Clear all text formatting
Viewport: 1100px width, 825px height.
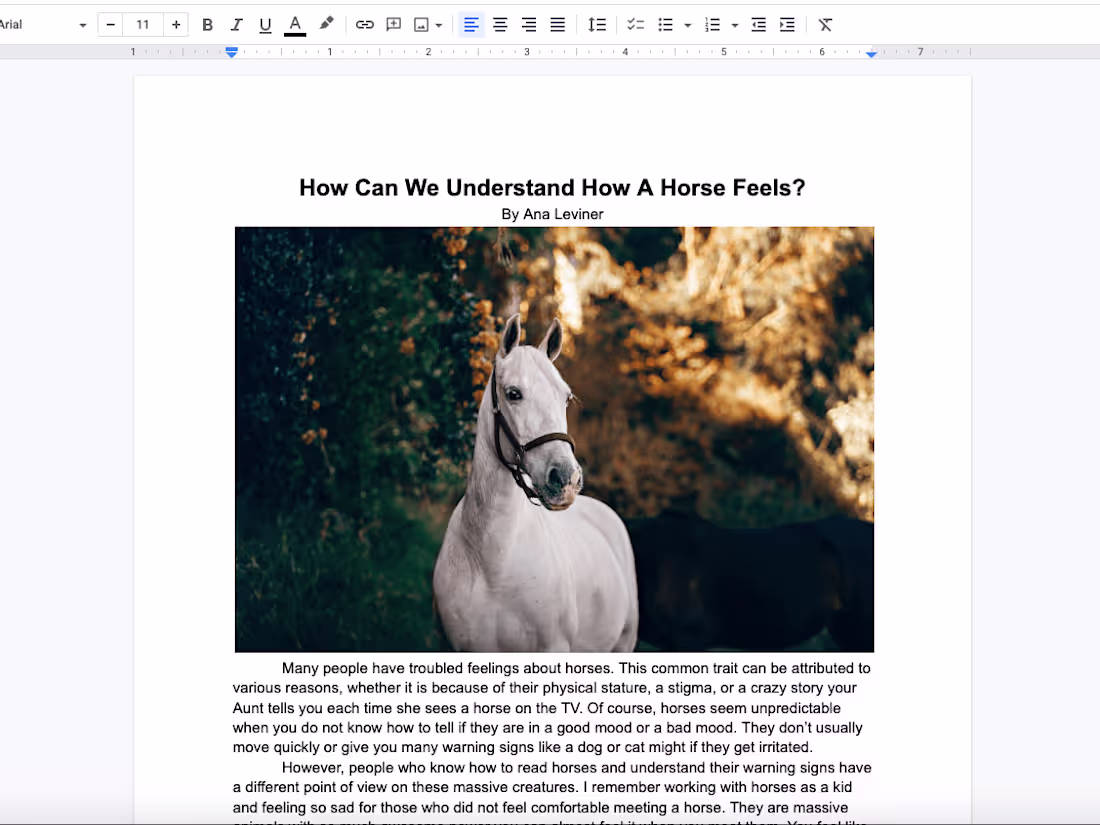825,24
